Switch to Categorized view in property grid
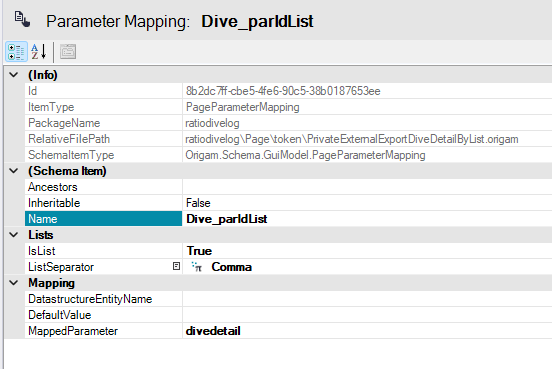552x369 pixels. [x=16, y=52]
